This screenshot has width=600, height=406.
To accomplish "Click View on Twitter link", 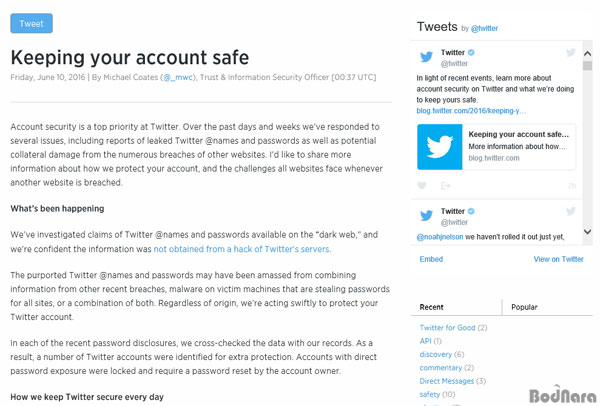I will pyautogui.click(x=558, y=259).
